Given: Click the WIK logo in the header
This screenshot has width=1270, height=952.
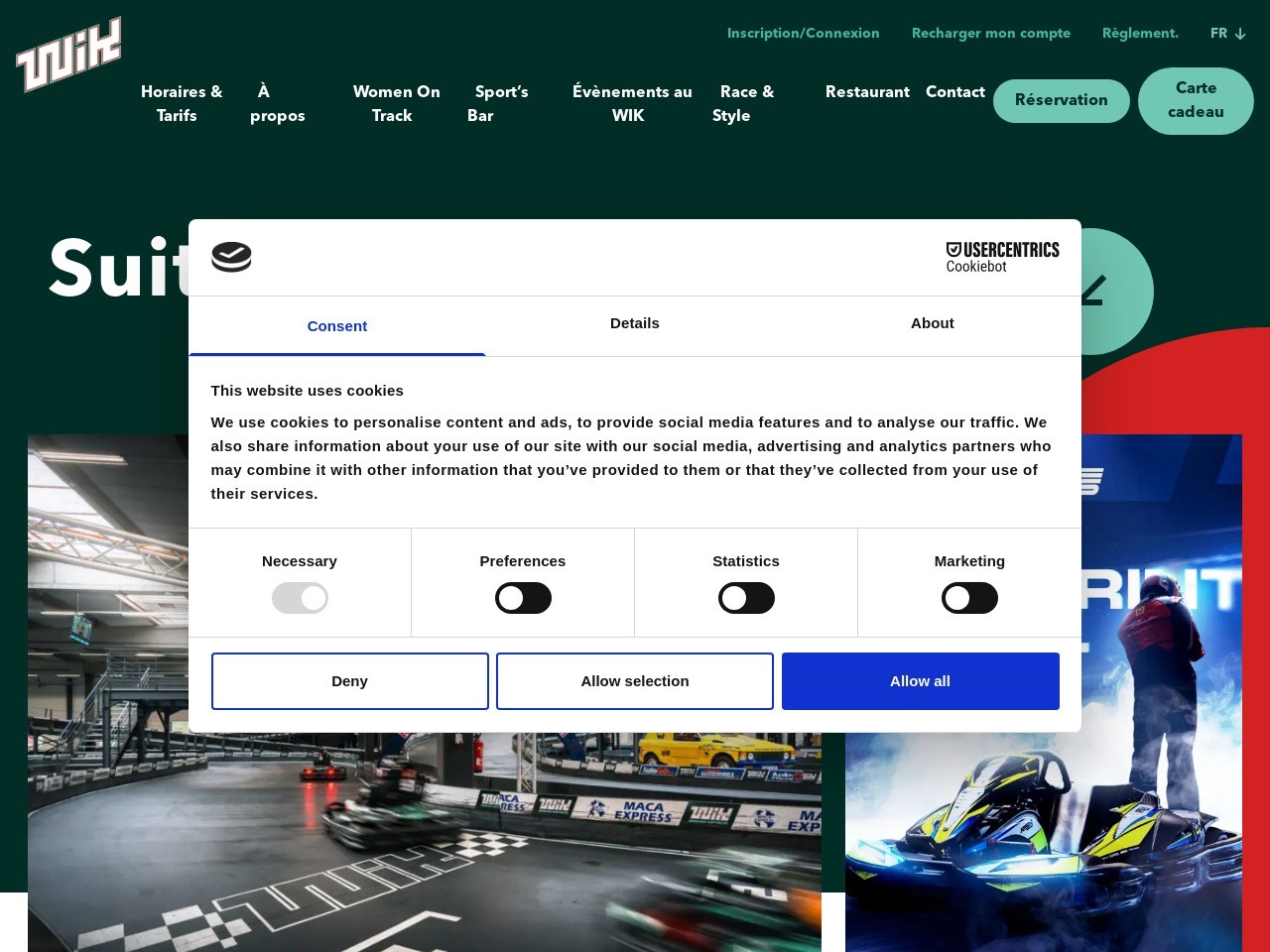Looking at the screenshot, I should pos(68,55).
